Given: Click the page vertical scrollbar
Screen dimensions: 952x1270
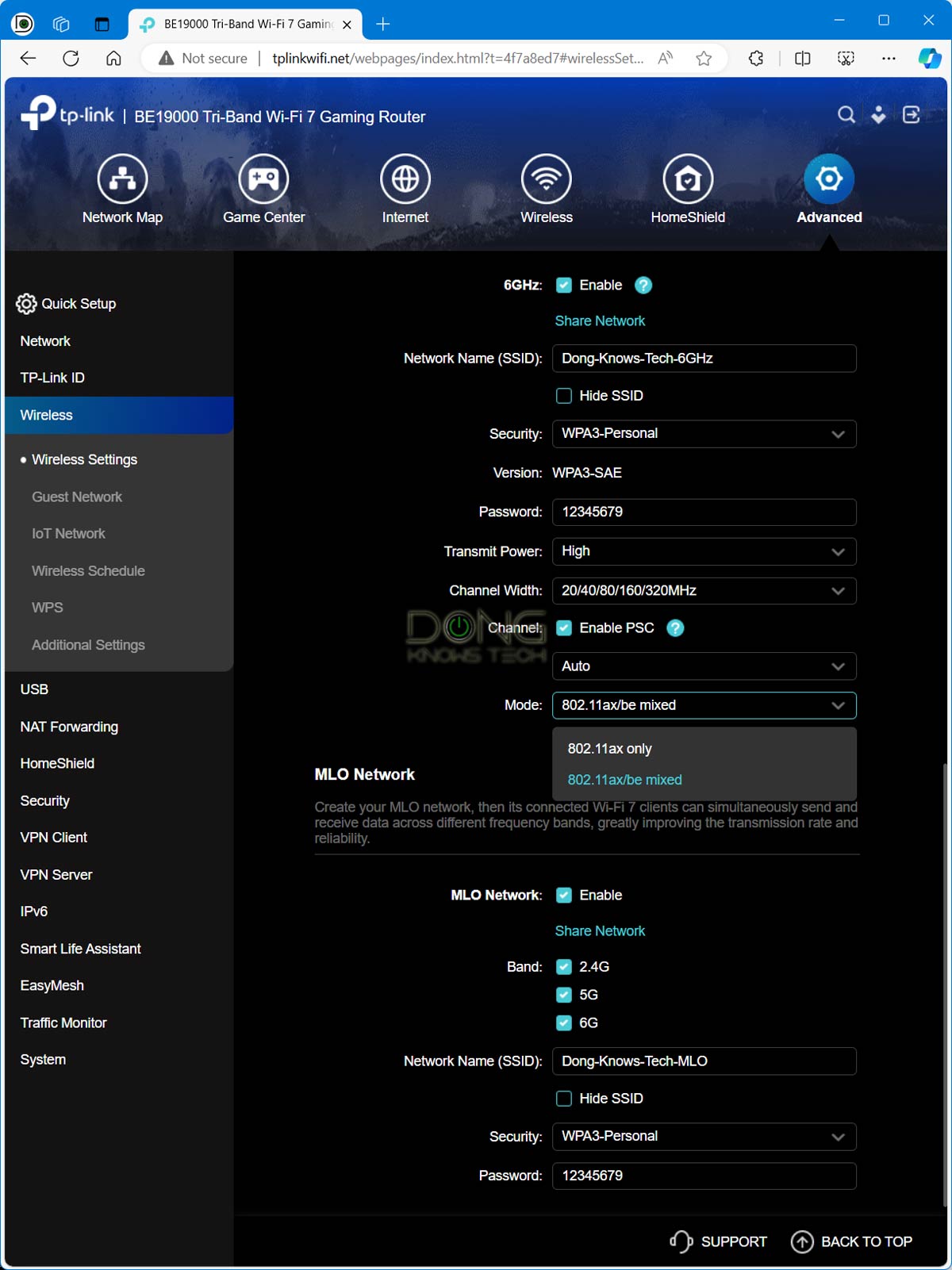Looking at the screenshot, I should [944, 984].
